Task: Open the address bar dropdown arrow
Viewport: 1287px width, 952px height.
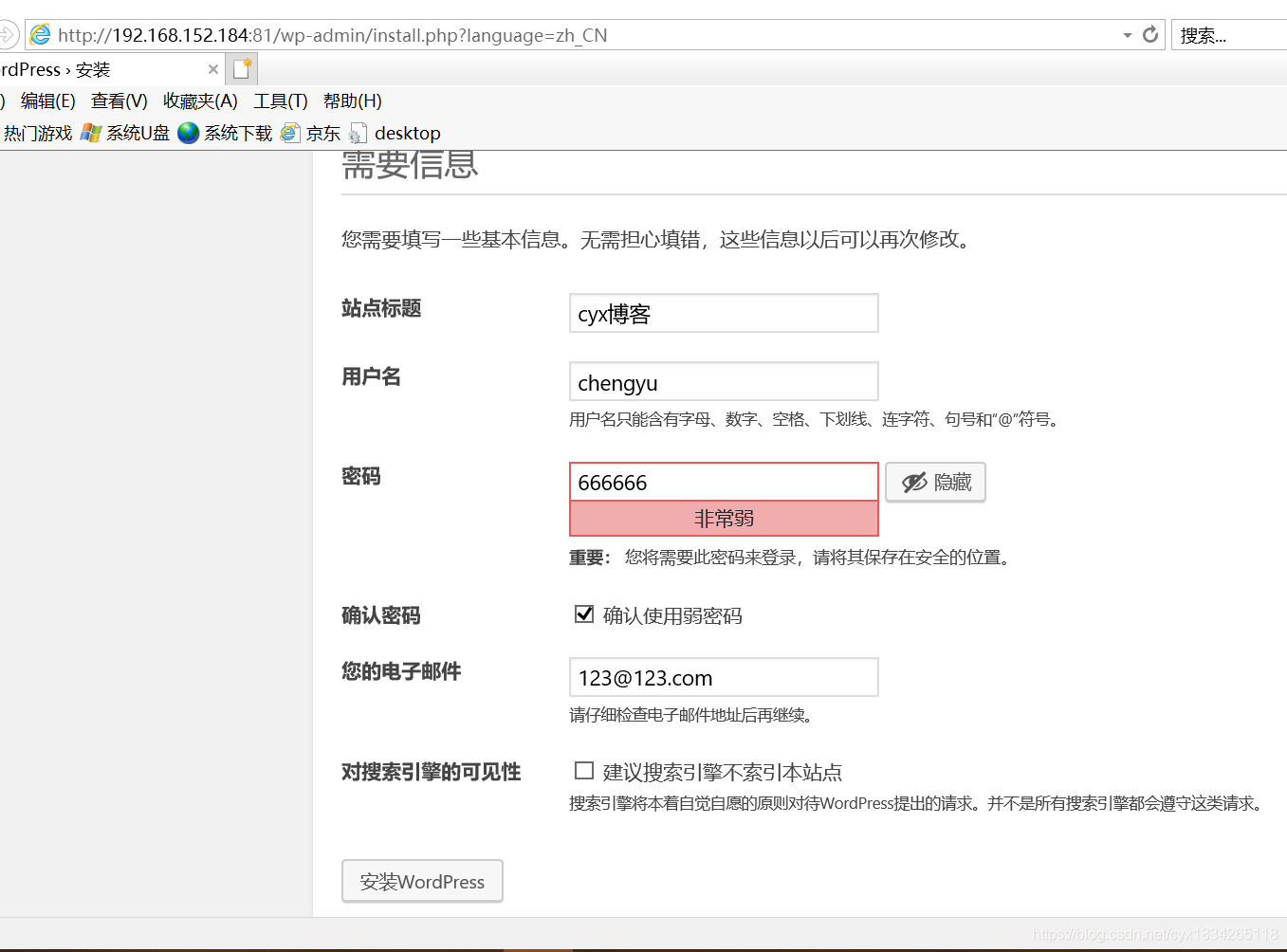Action: click(1127, 35)
